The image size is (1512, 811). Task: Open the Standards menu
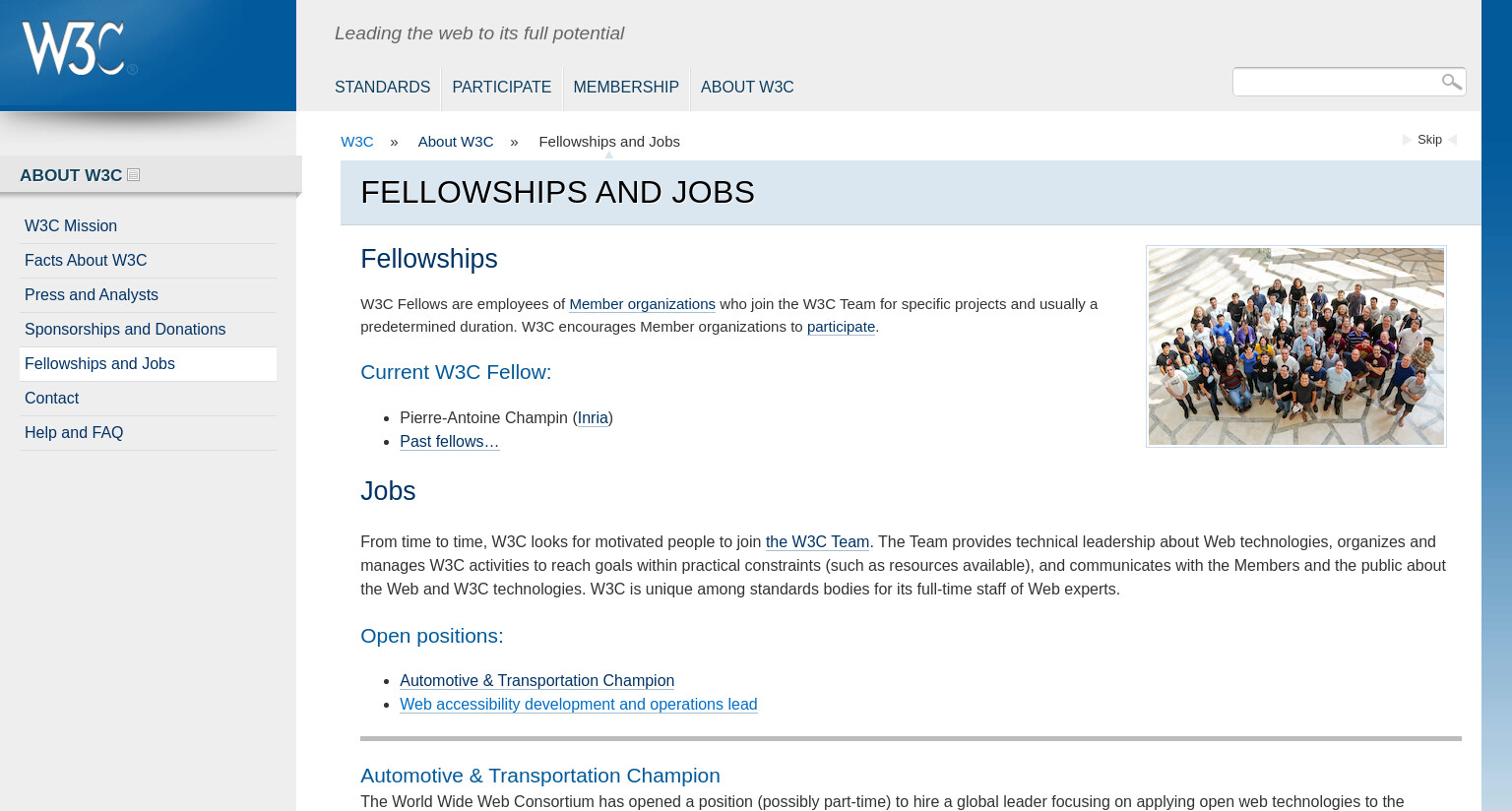(x=382, y=88)
